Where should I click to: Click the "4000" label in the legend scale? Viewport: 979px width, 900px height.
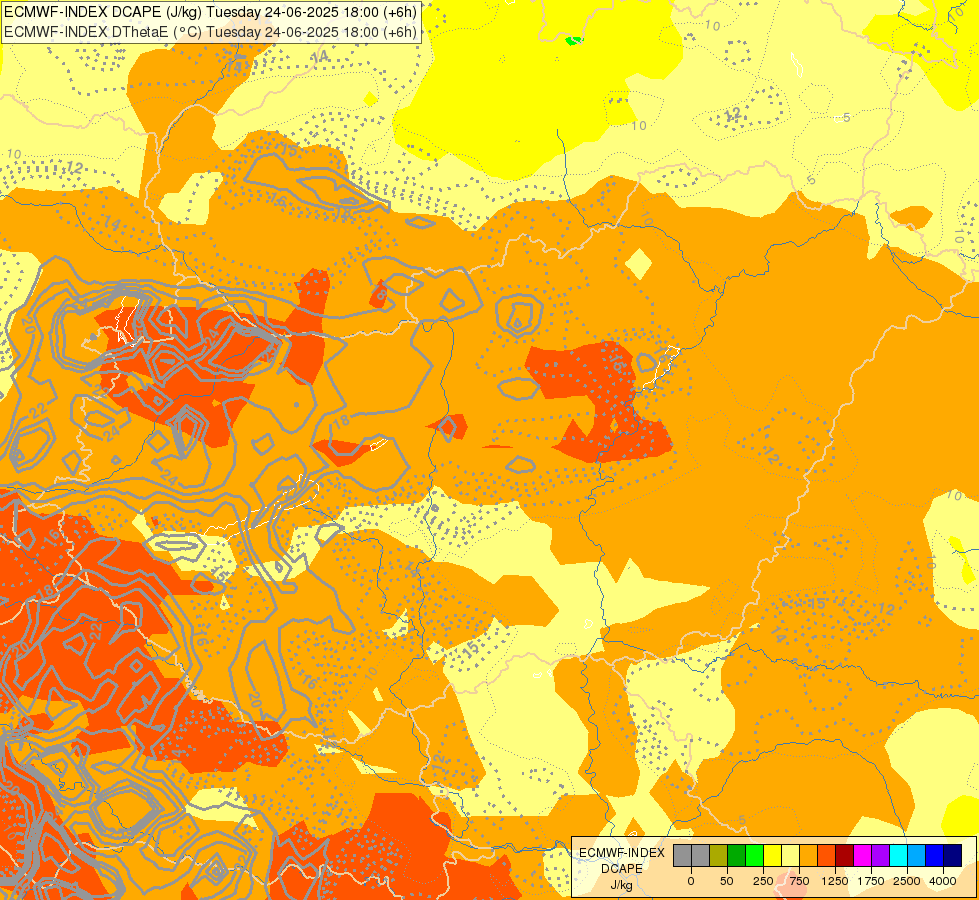pyautogui.click(x=943, y=881)
